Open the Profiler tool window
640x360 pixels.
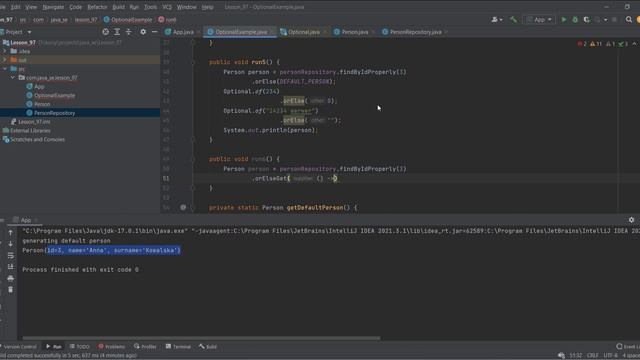(x=145, y=347)
